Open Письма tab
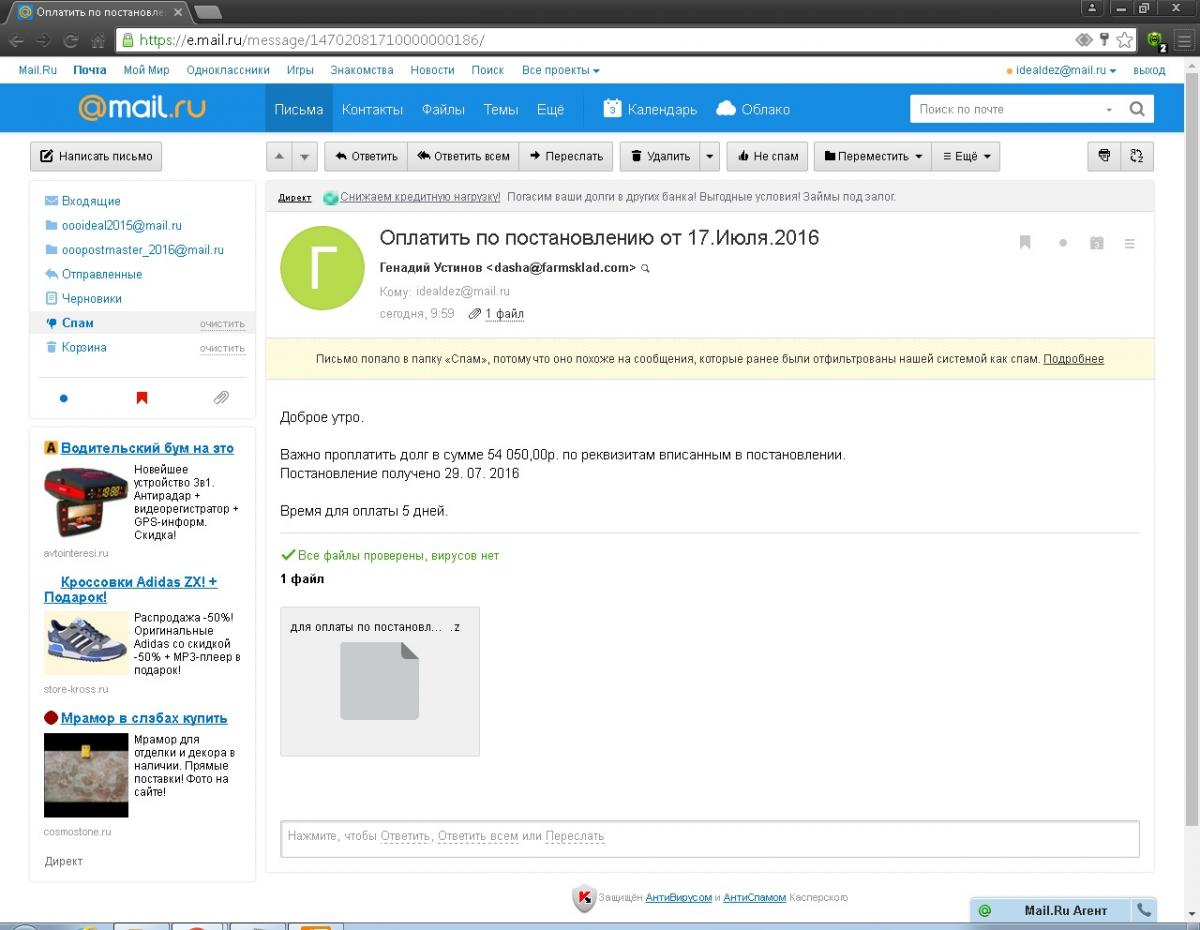The image size is (1200, 930). click(298, 109)
